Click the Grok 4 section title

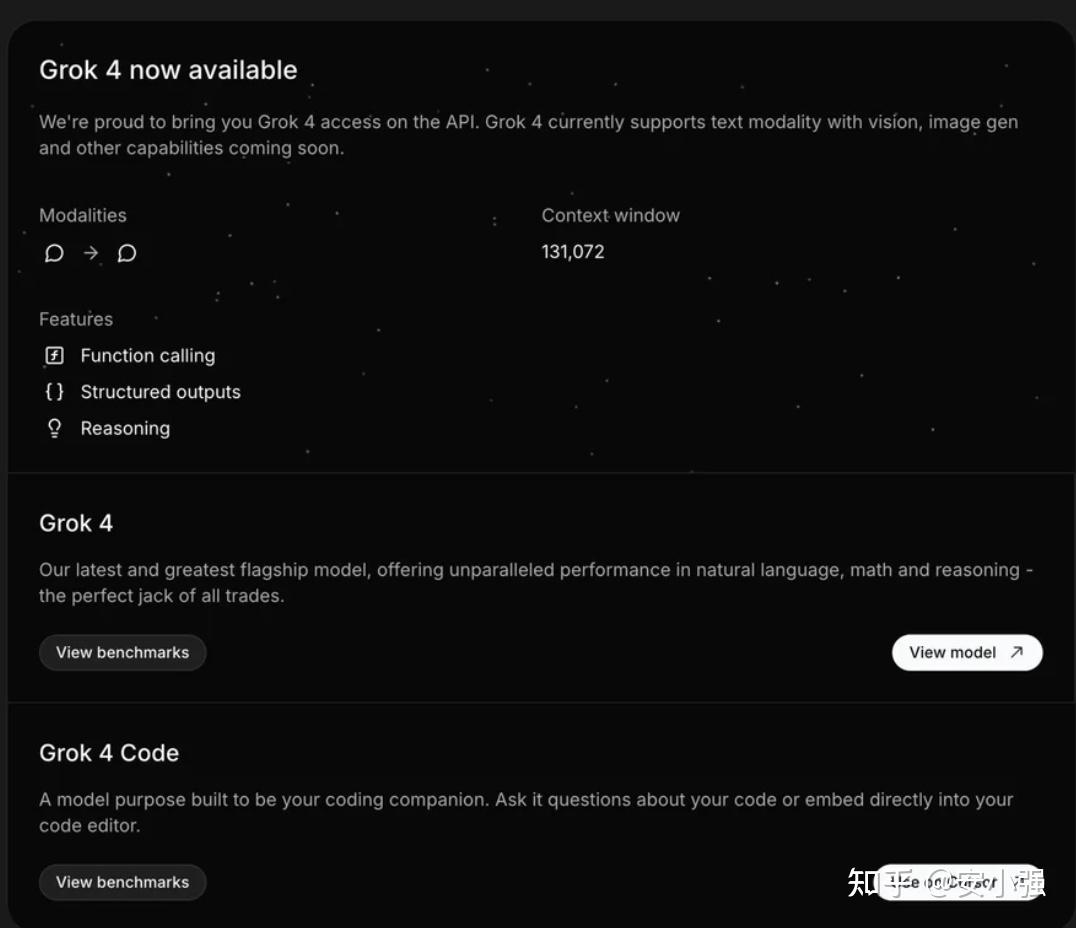pyautogui.click(x=76, y=523)
